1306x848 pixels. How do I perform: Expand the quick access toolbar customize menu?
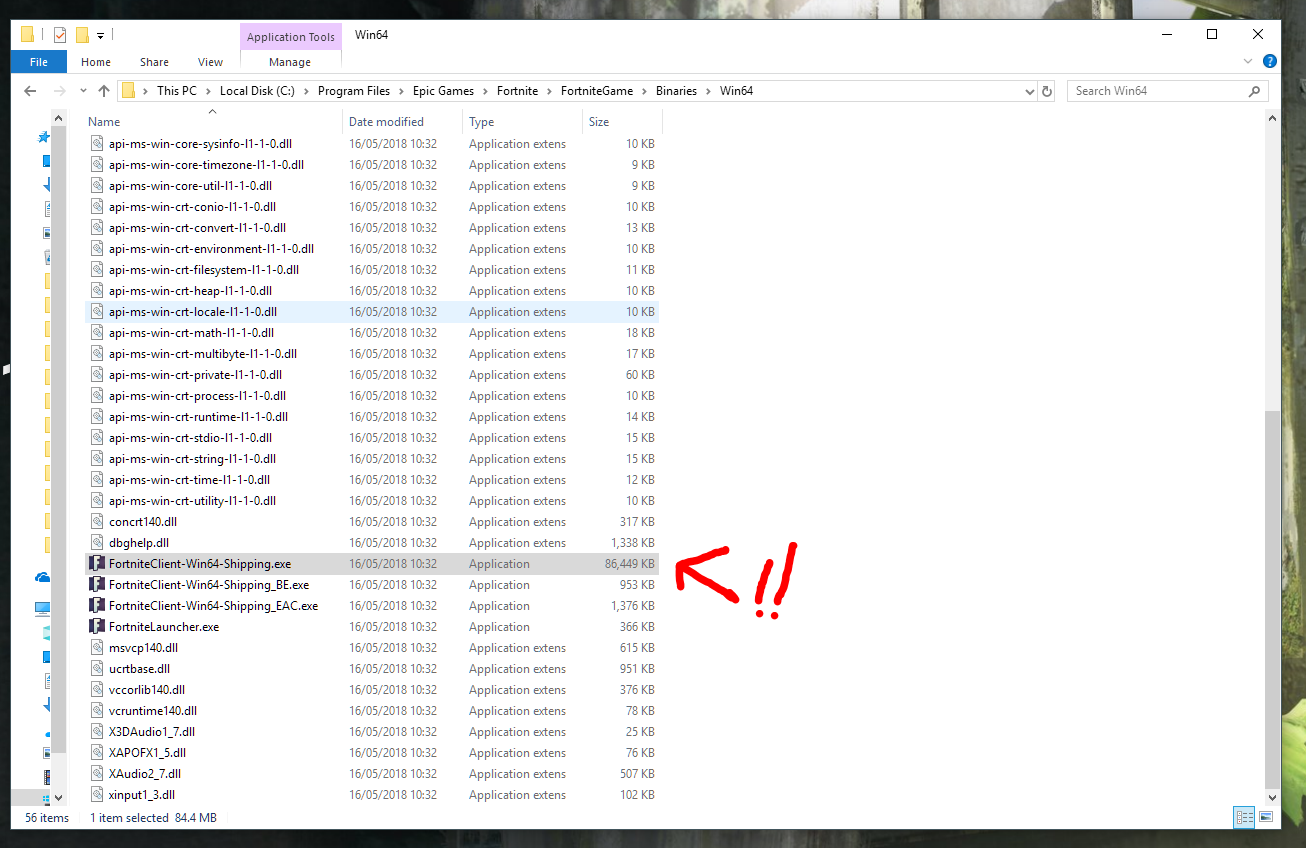(100, 33)
